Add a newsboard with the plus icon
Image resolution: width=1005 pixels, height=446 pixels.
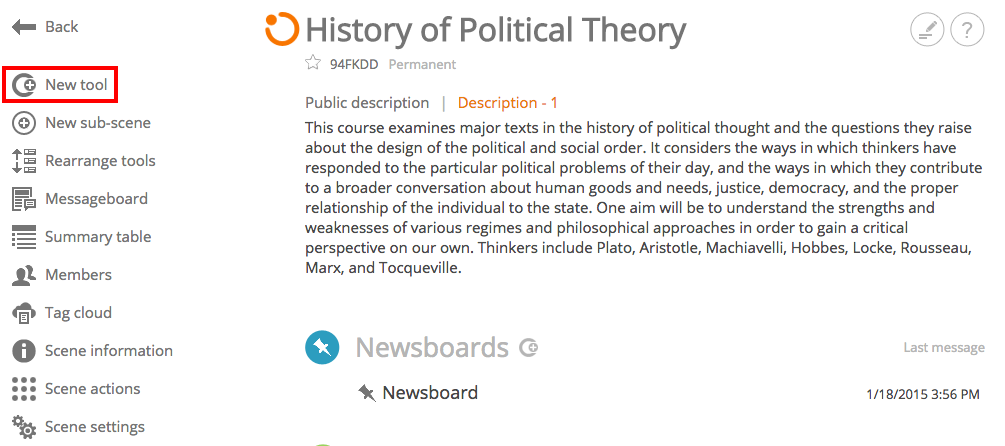click(528, 348)
